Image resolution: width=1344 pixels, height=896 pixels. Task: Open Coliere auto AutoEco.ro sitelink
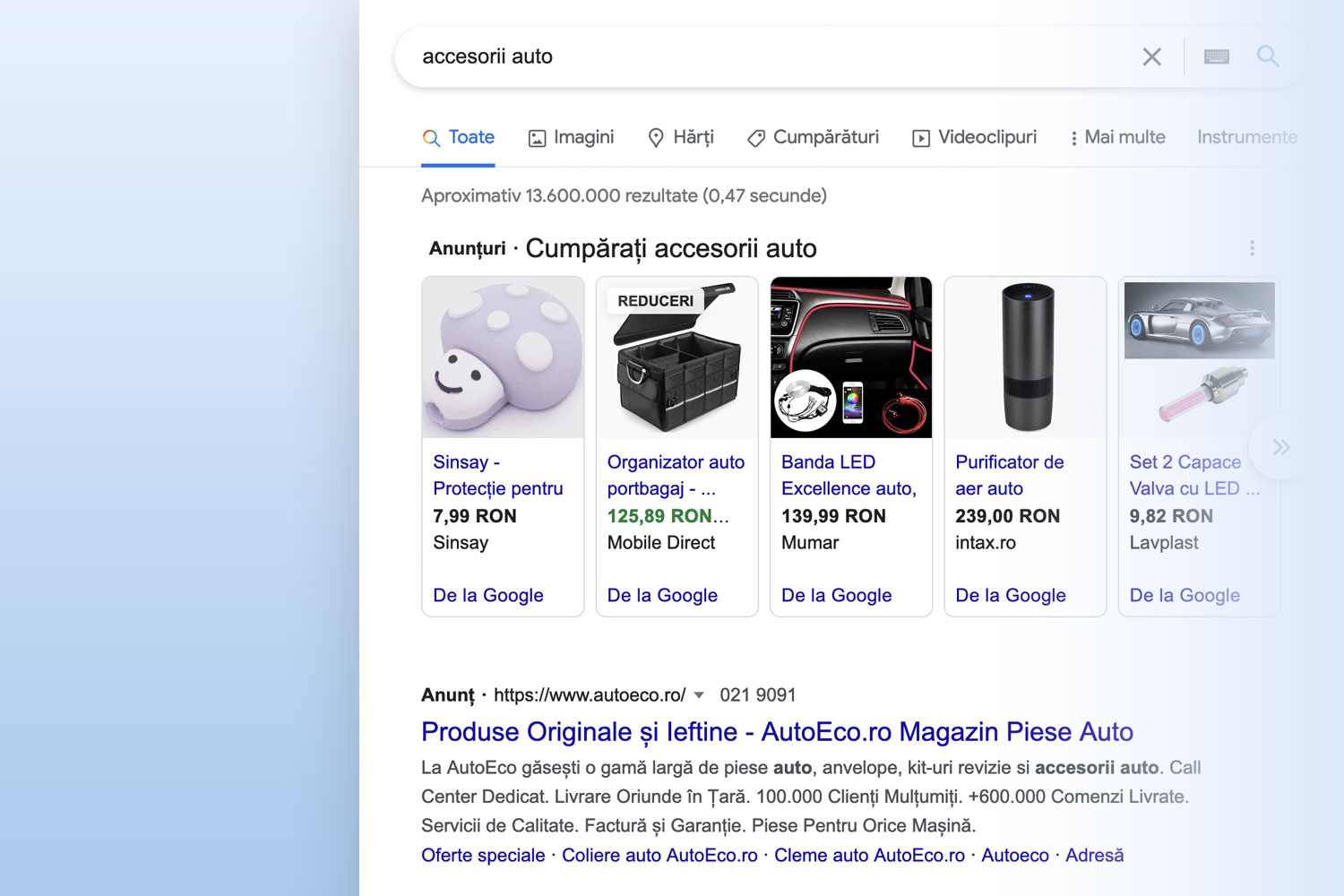tap(659, 856)
